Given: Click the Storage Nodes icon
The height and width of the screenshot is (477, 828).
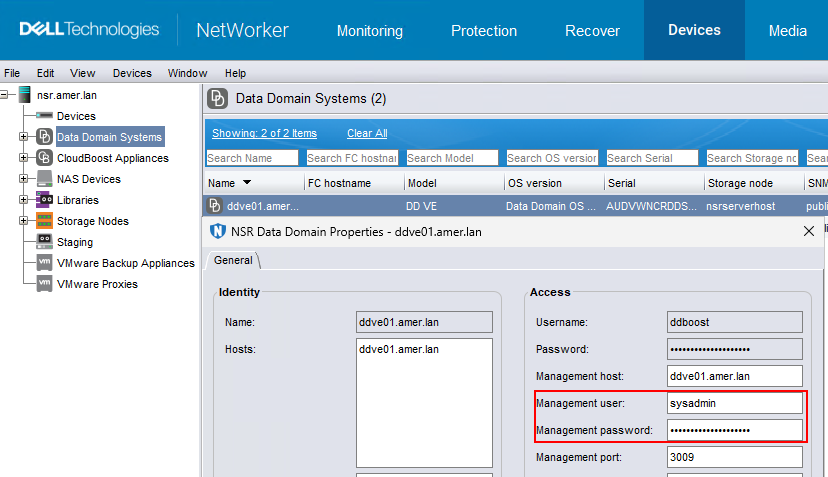Looking at the screenshot, I should click(x=44, y=221).
